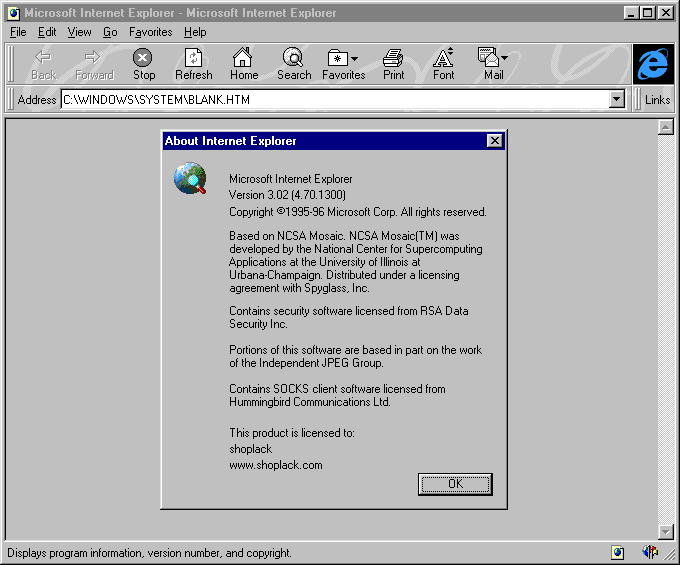Maximize the Internet Explorer window

click(x=648, y=13)
